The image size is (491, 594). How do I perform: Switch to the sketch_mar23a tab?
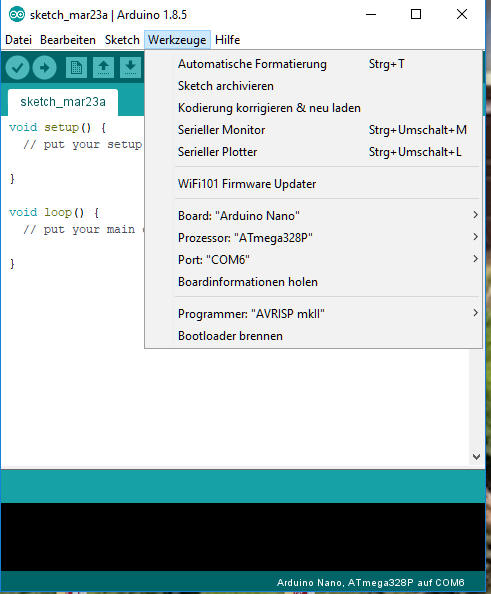coord(63,102)
